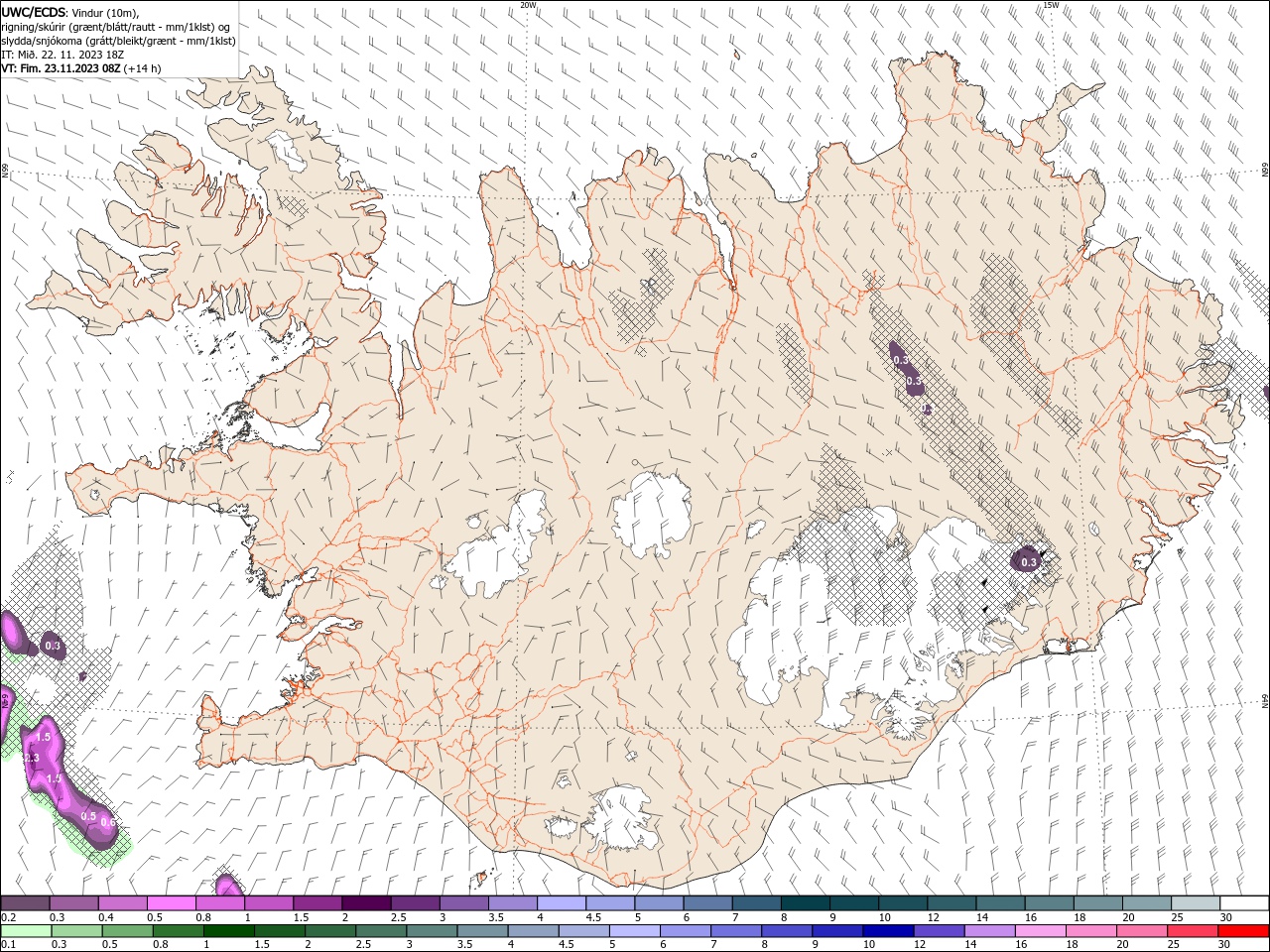Pick the purple 12 swatch in lower legend
Viewport: 1270px width, 952px height.
(940, 930)
